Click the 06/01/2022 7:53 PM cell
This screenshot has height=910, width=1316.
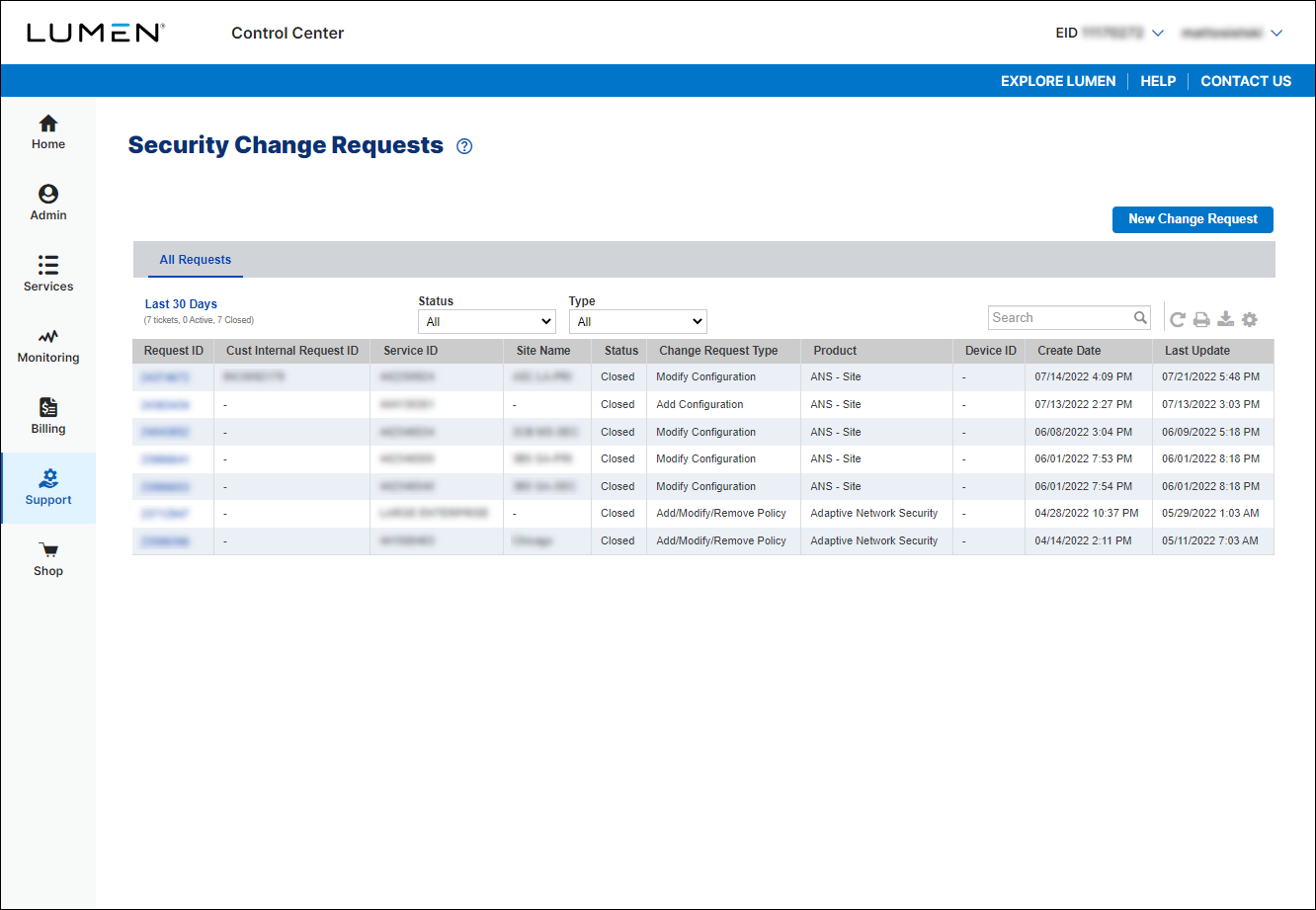[x=1083, y=459]
